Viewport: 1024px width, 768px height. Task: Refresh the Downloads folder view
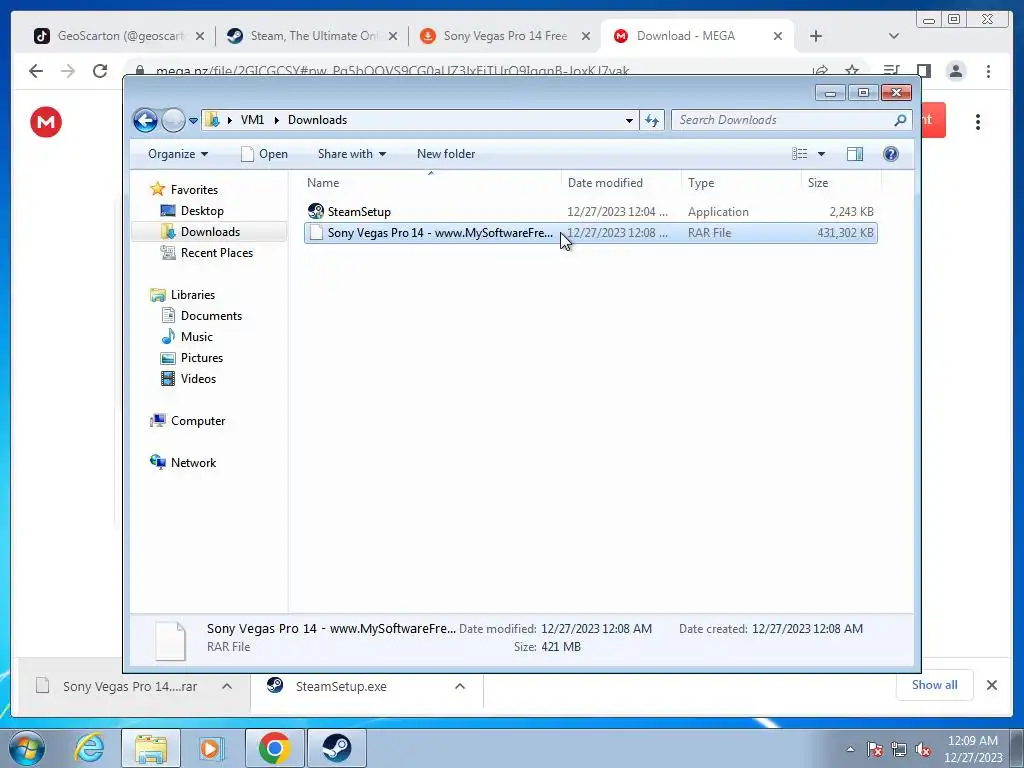[x=652, y=120]
